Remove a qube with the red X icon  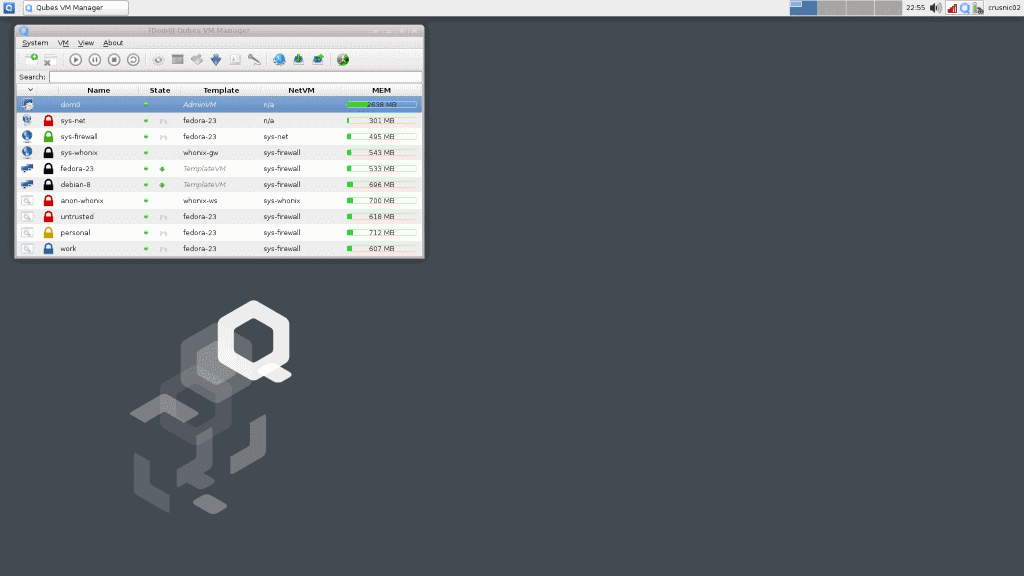pyautogui.click(x=49, y=60)
